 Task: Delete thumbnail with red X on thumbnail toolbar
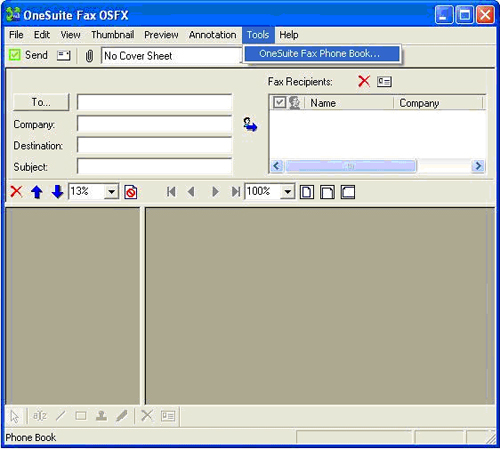[16, 192]
